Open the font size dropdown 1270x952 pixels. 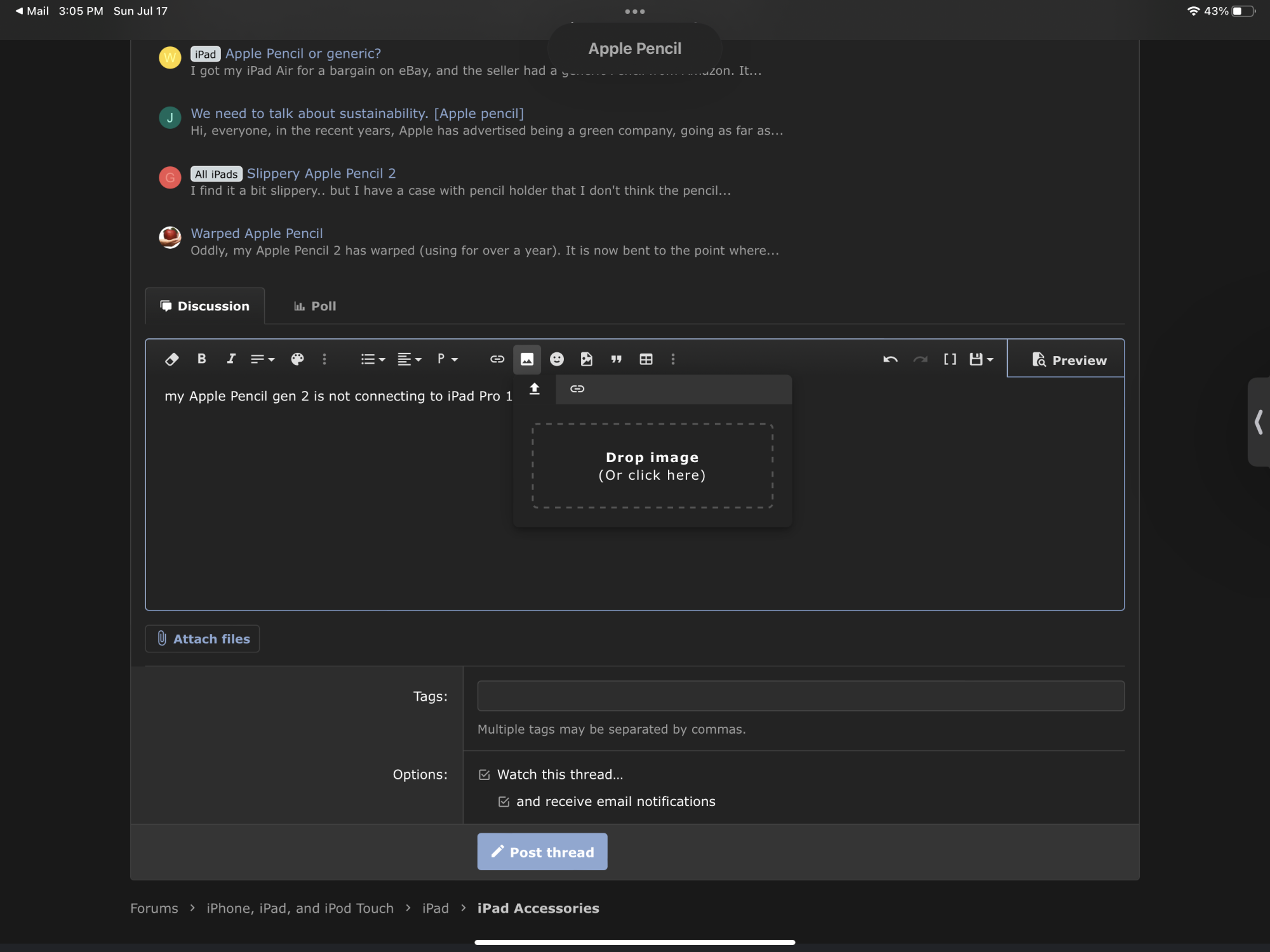262,359
